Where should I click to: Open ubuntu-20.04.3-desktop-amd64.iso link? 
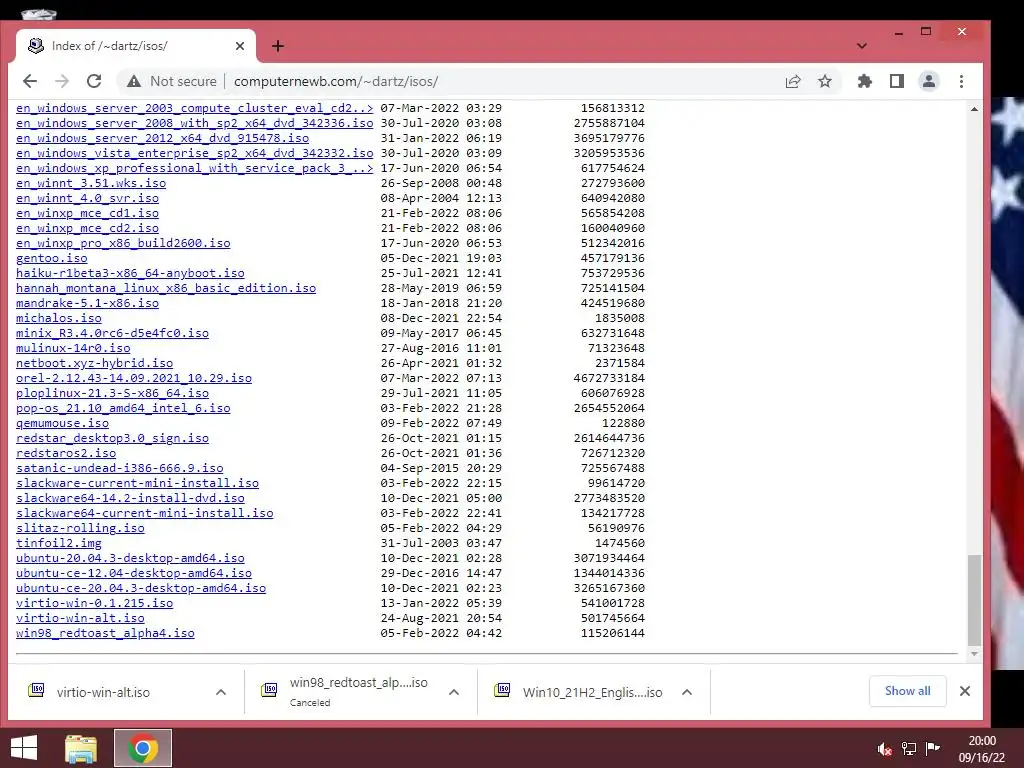130,558
